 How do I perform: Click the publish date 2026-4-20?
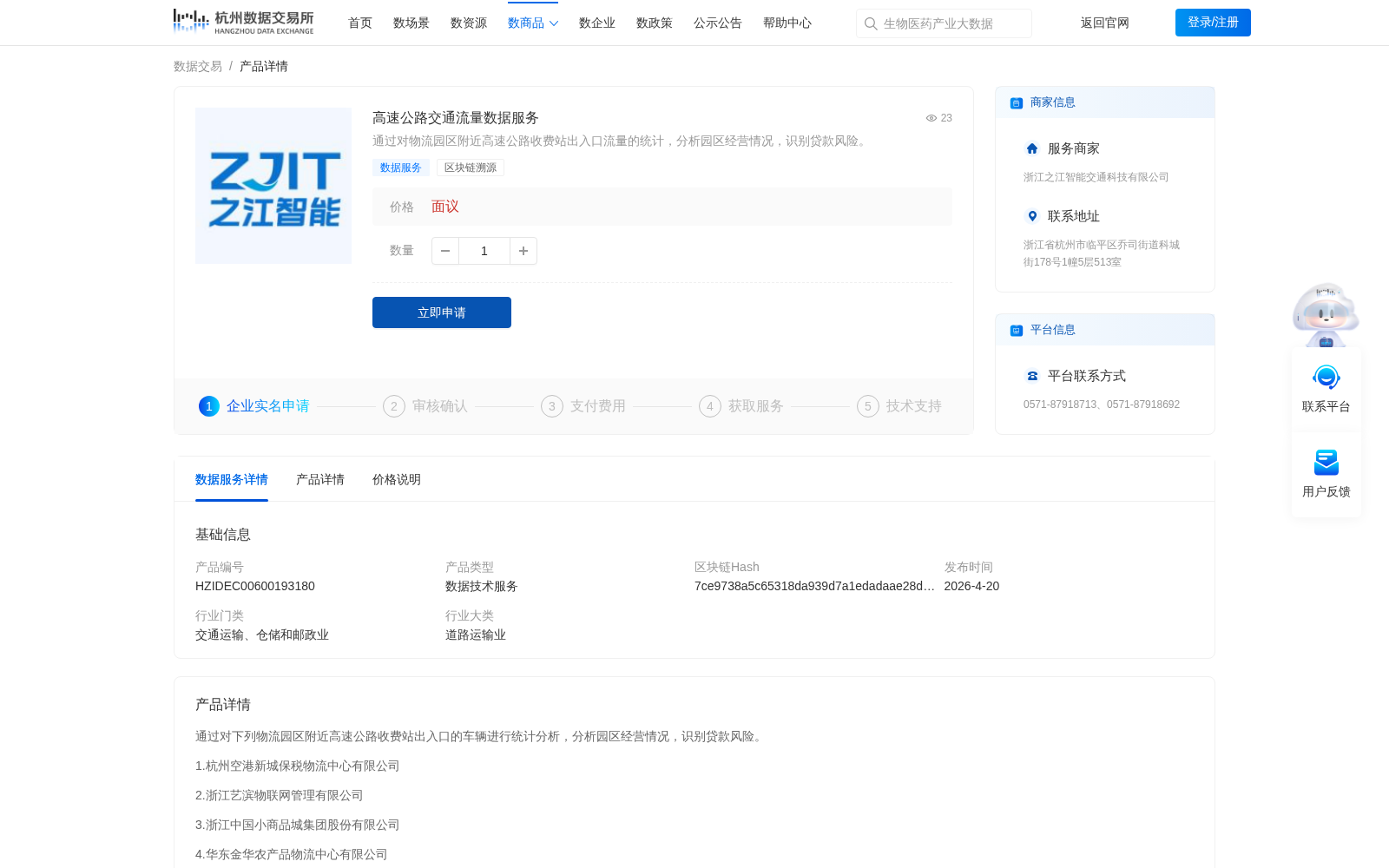pyautogui.click(x=971, y=586)
